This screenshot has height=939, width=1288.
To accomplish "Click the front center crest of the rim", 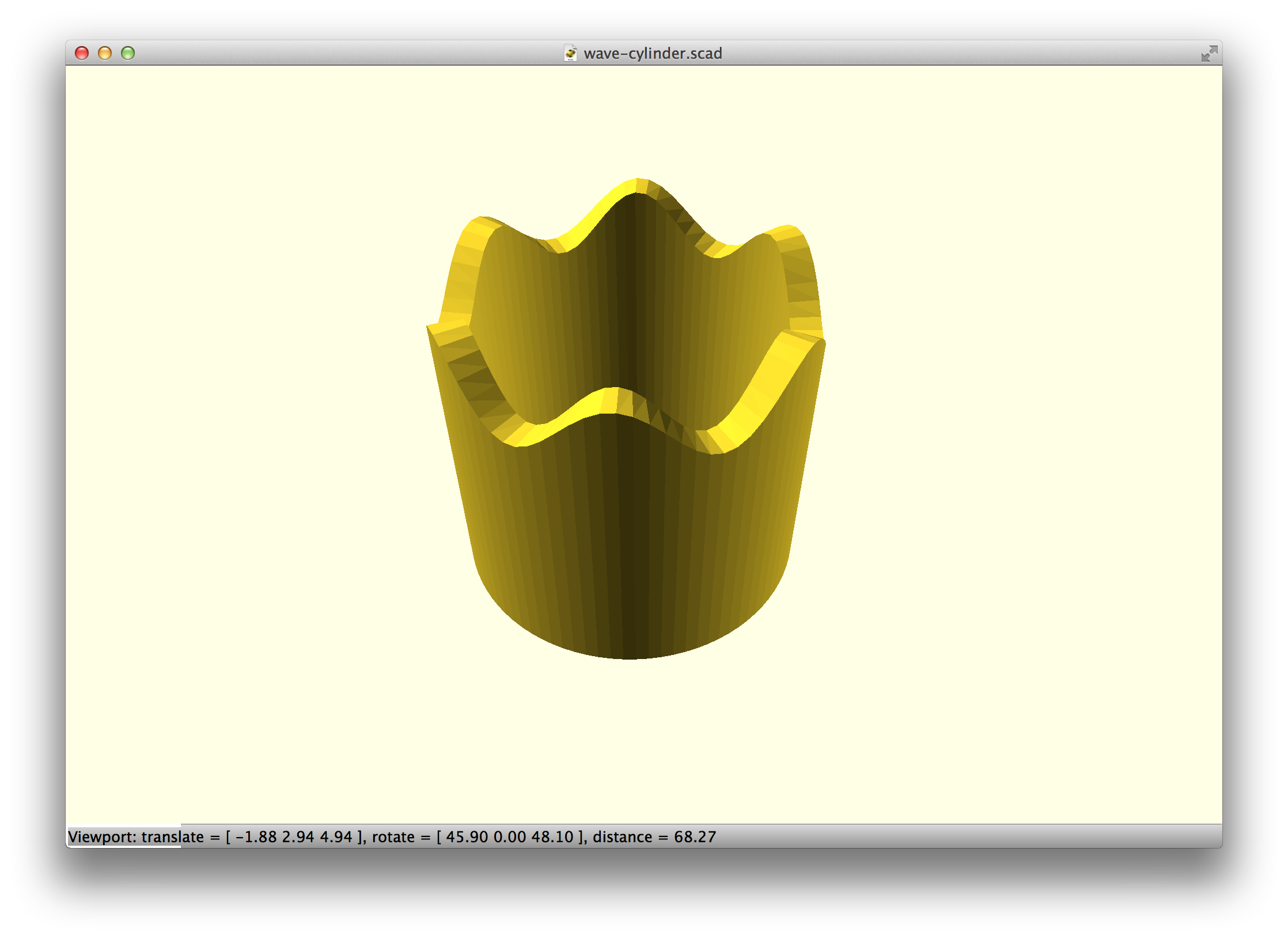I will (x=611, y=400).
